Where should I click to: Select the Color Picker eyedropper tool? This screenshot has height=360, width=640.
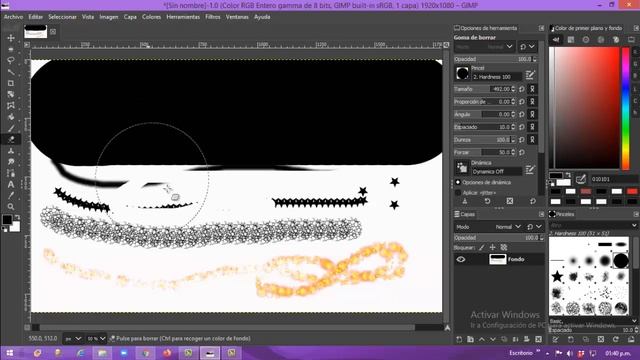11,196
